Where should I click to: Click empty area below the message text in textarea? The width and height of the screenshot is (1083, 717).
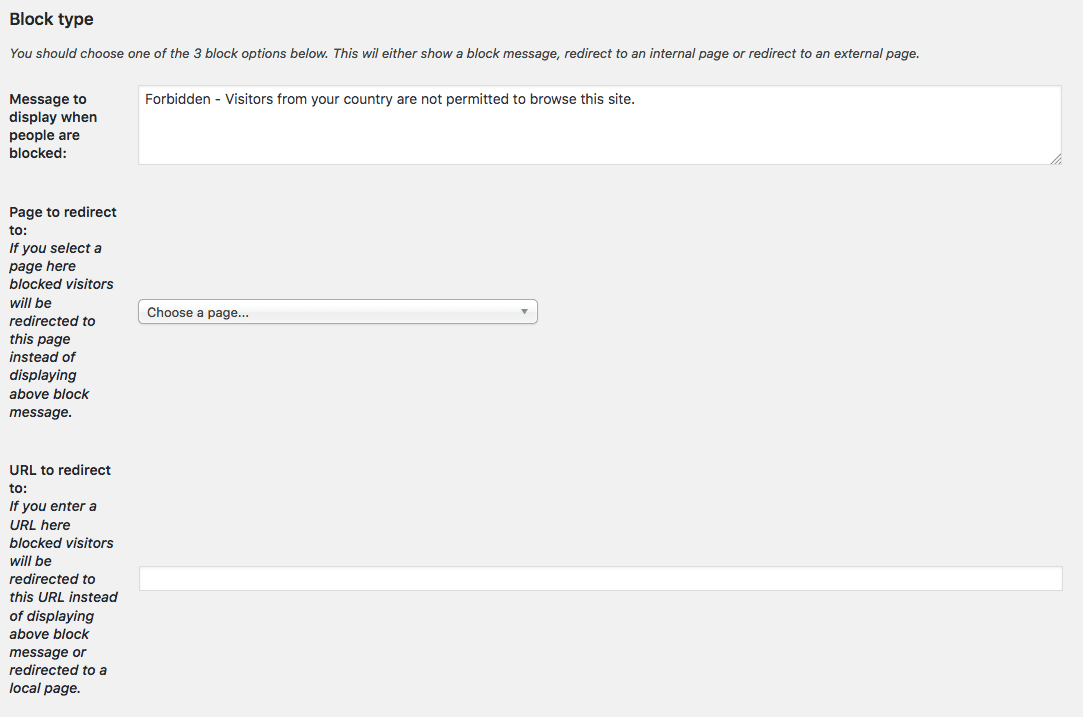click(600, 138)
